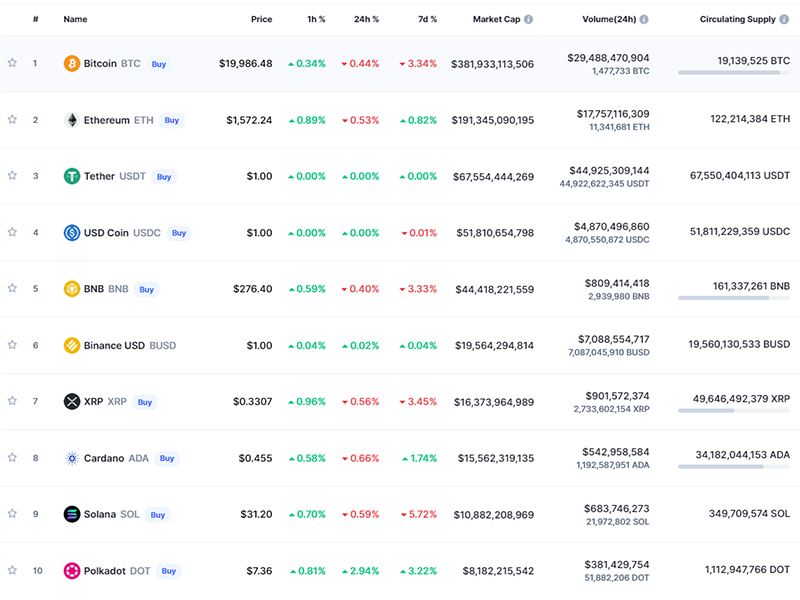Click the Tether green logo icon
800x600 pixels.
[72, 176]
